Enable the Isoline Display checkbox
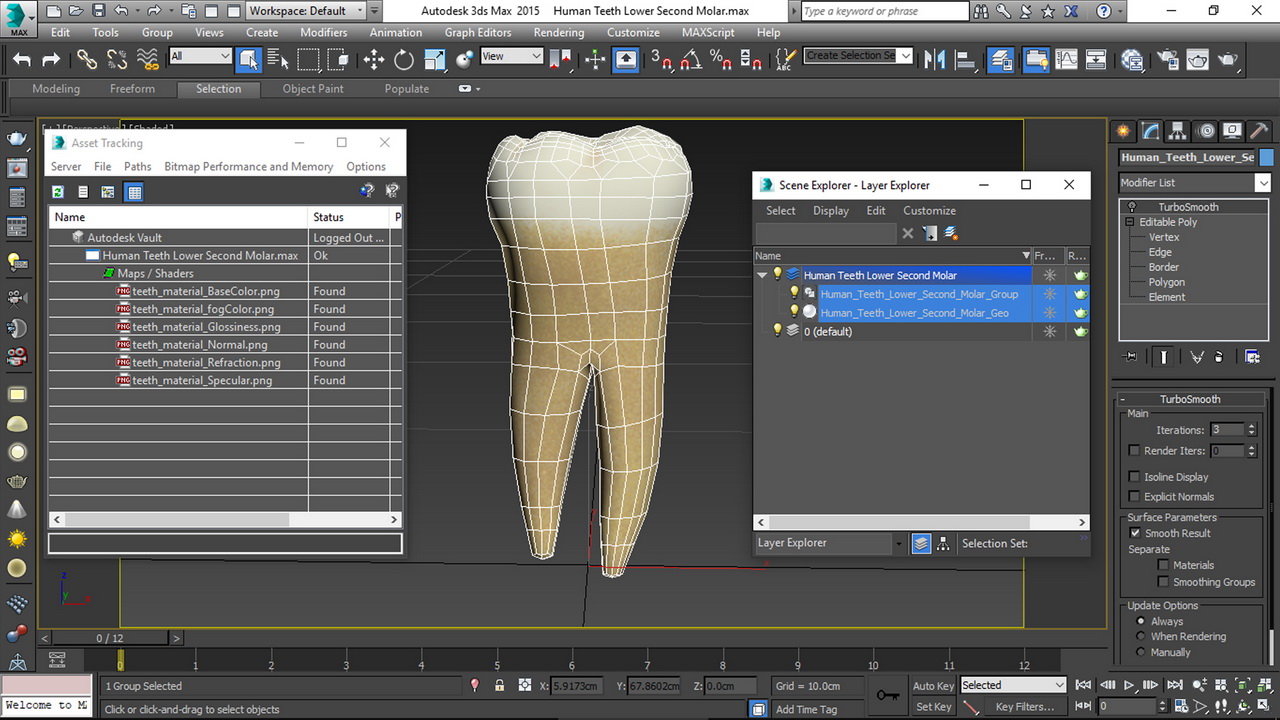This screenshot has height=720, width=1280. (1134, 477)
